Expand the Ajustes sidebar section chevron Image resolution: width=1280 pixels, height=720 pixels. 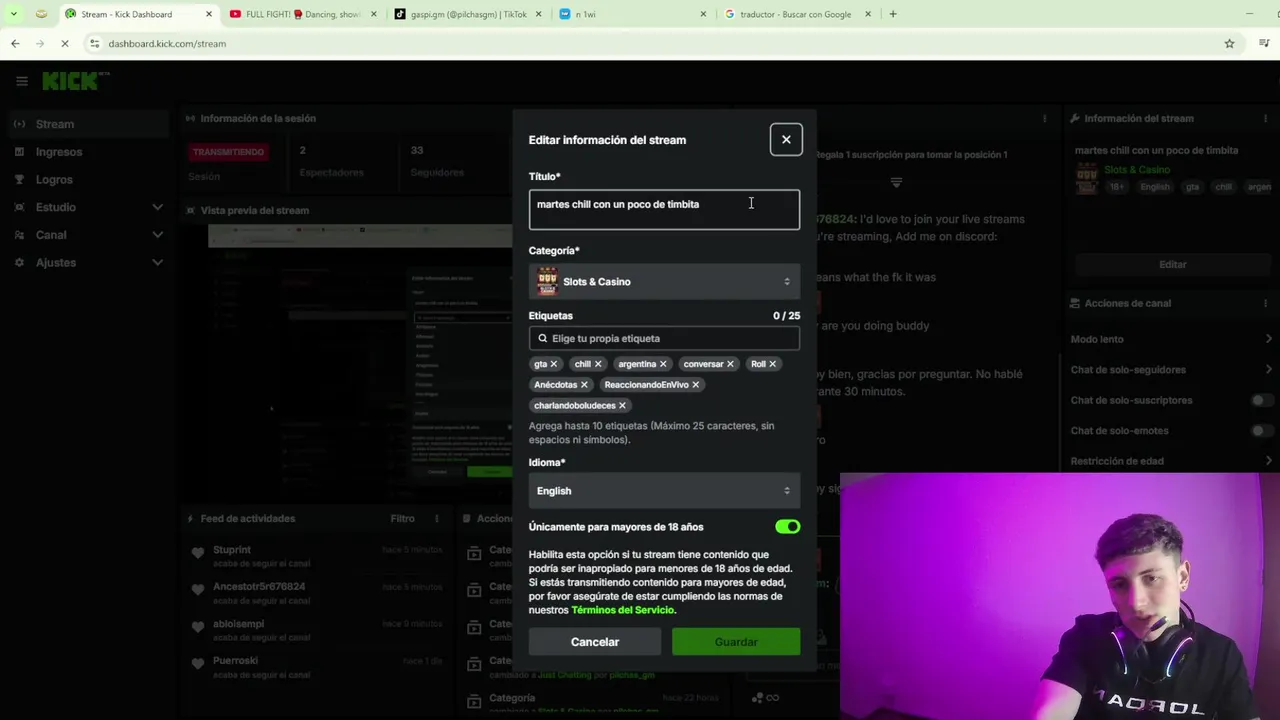click(157, 262)
